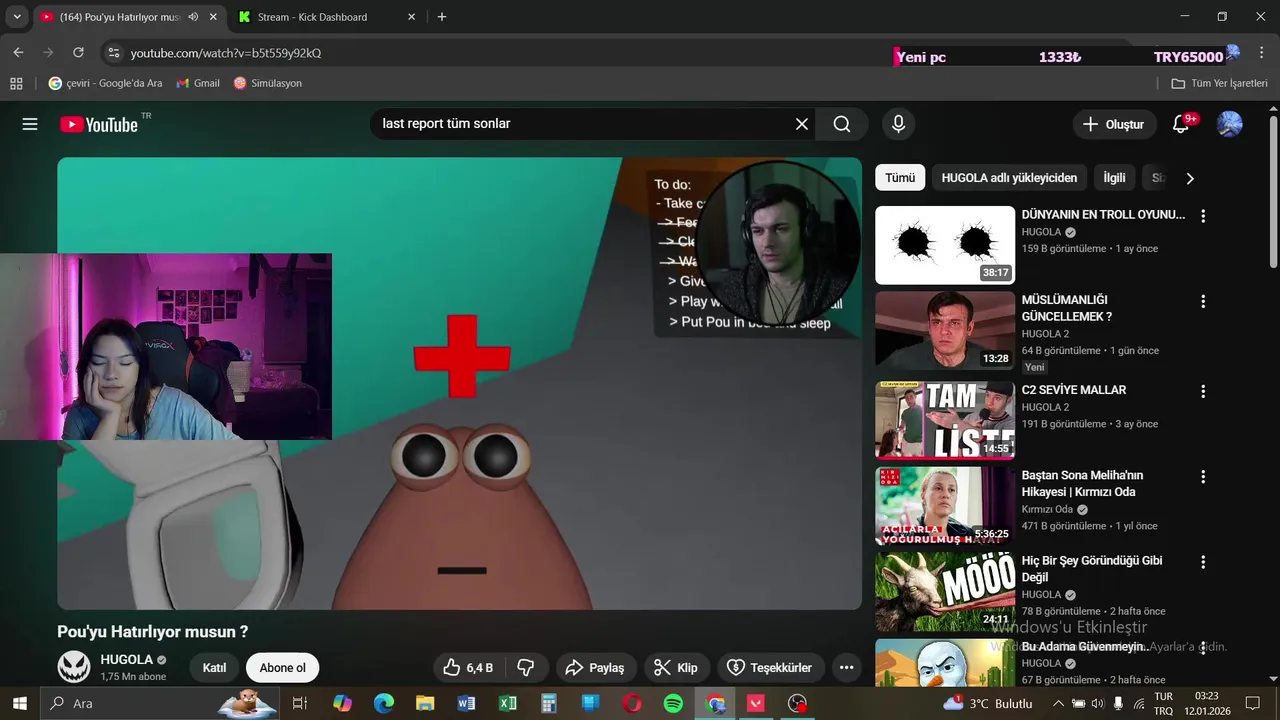The width and height of the screenshot is (1280, 720).
Task: Open options for MÜSLÜMANLIĞI GÜNCELLEMEK video
Action: [x=1203, y=301]
